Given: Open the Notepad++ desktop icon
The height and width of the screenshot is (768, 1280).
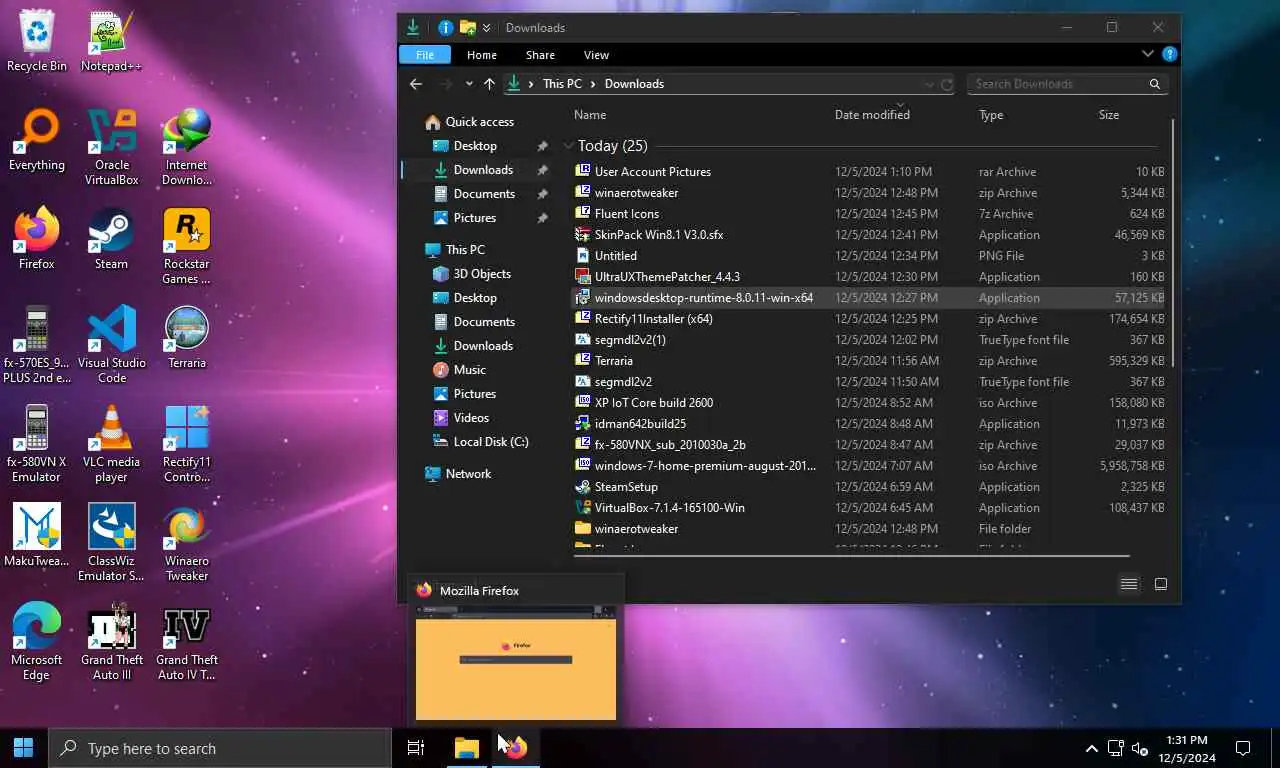Looking at the screenshot, I should (x=111, y=42).
